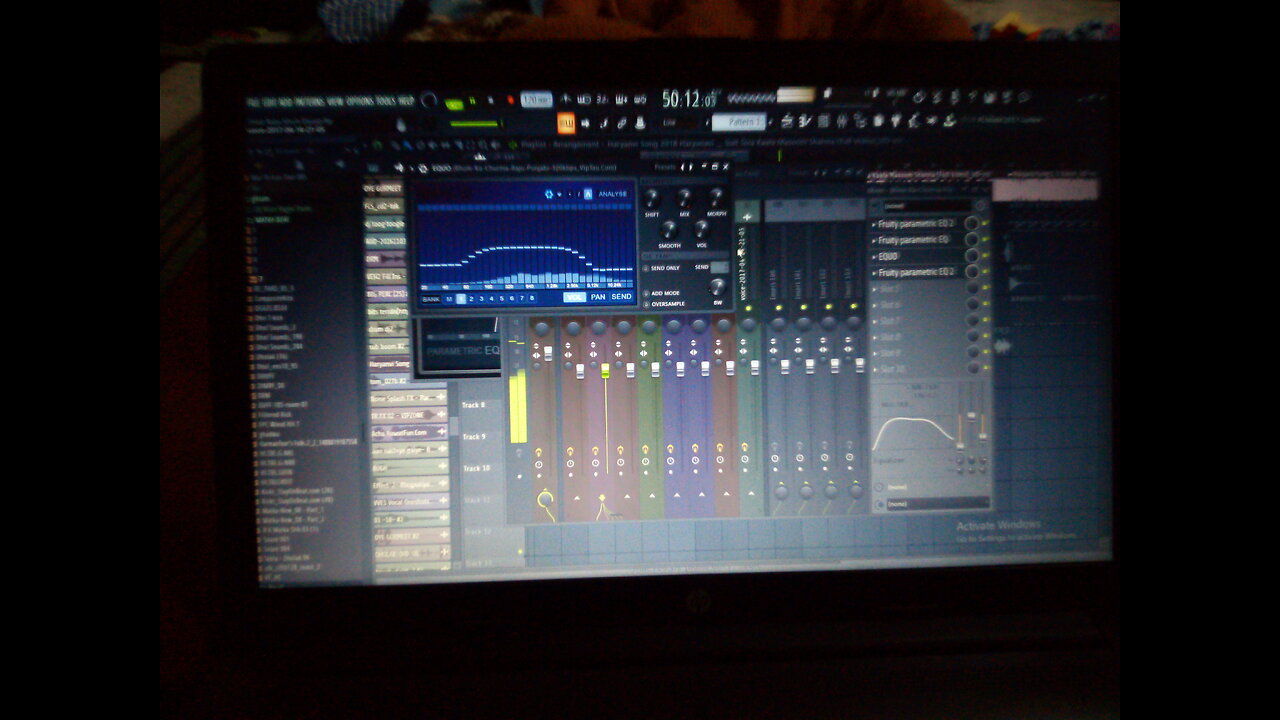
Task: Toggle the EQUO slot enable knob
Action: (972, 256)
